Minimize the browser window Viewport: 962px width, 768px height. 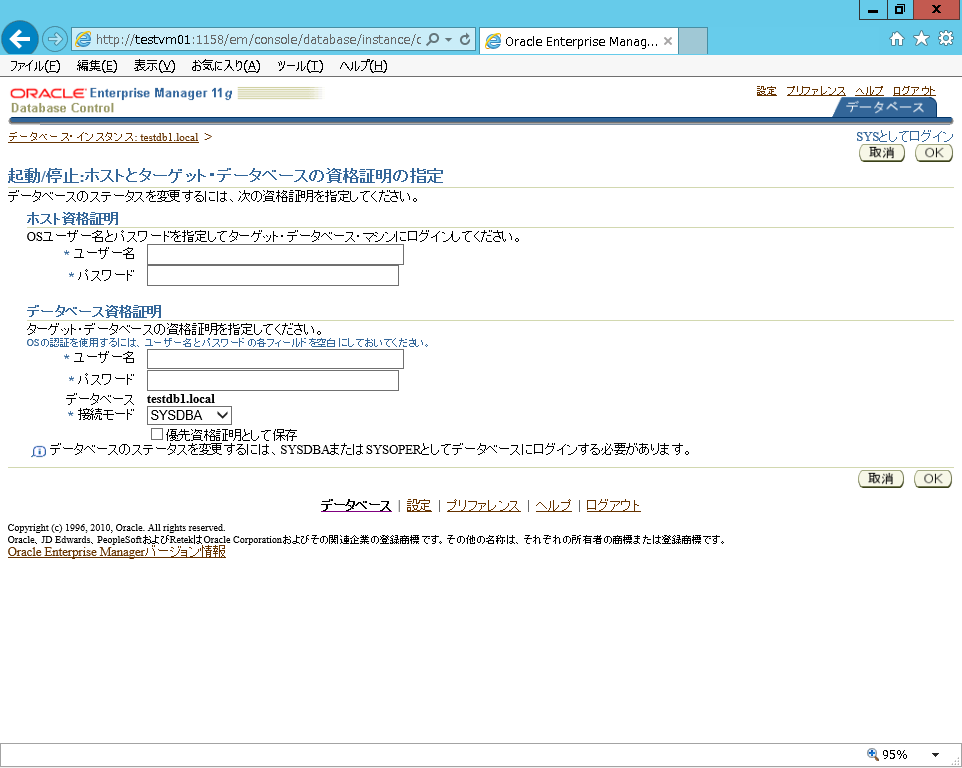872,9
